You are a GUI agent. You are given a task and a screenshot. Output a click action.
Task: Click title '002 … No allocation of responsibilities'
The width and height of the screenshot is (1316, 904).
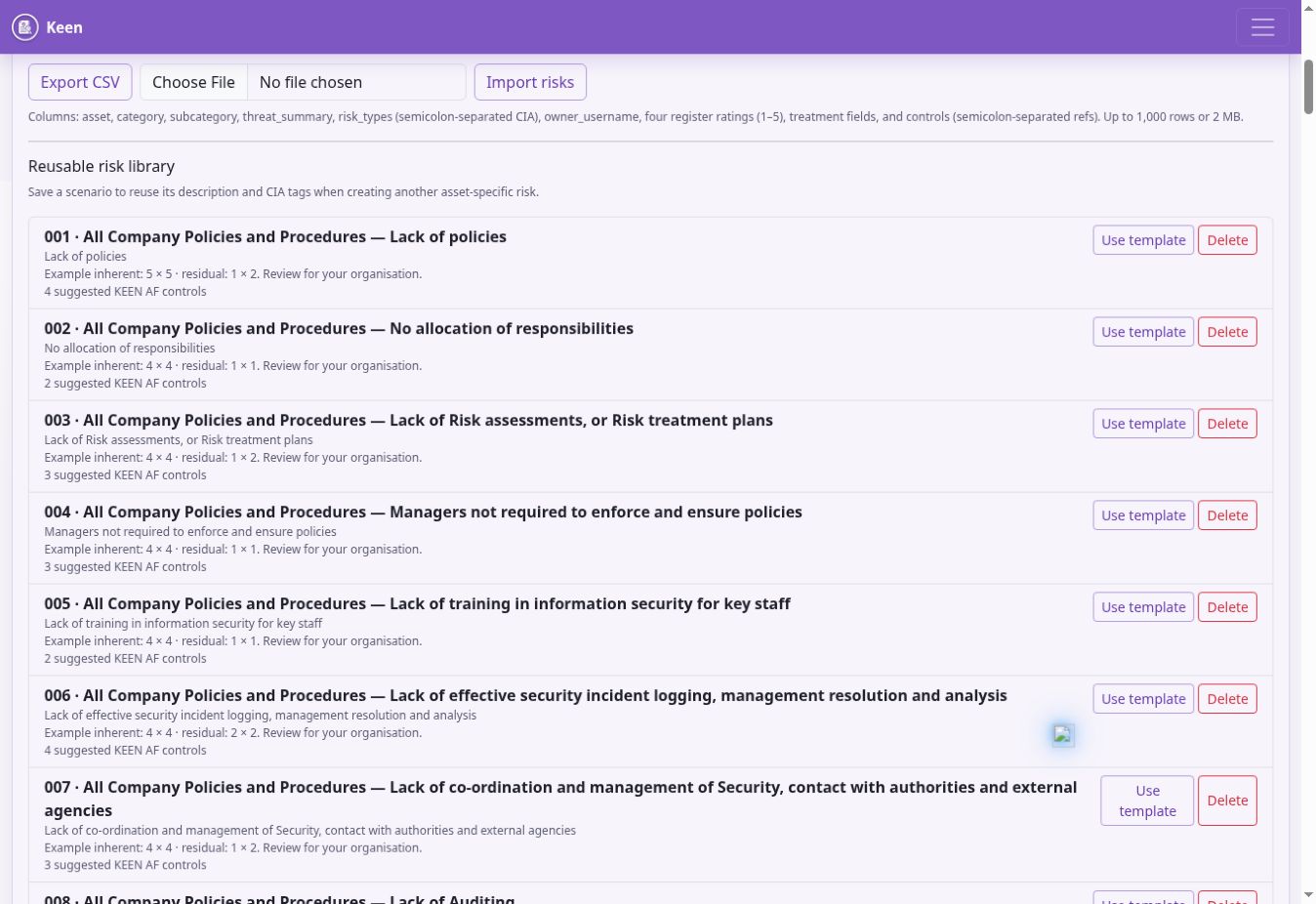(339, 328)
